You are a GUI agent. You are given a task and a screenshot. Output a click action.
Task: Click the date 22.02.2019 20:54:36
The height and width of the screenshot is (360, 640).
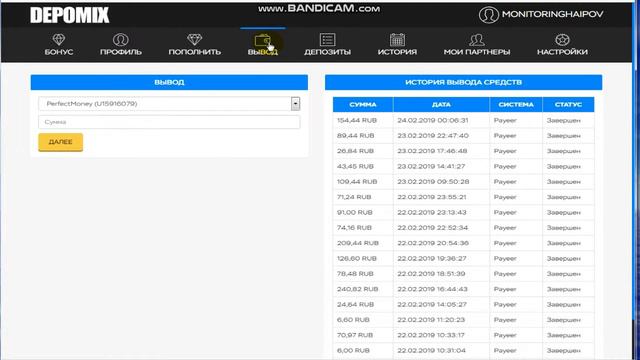tap(433, 243)
